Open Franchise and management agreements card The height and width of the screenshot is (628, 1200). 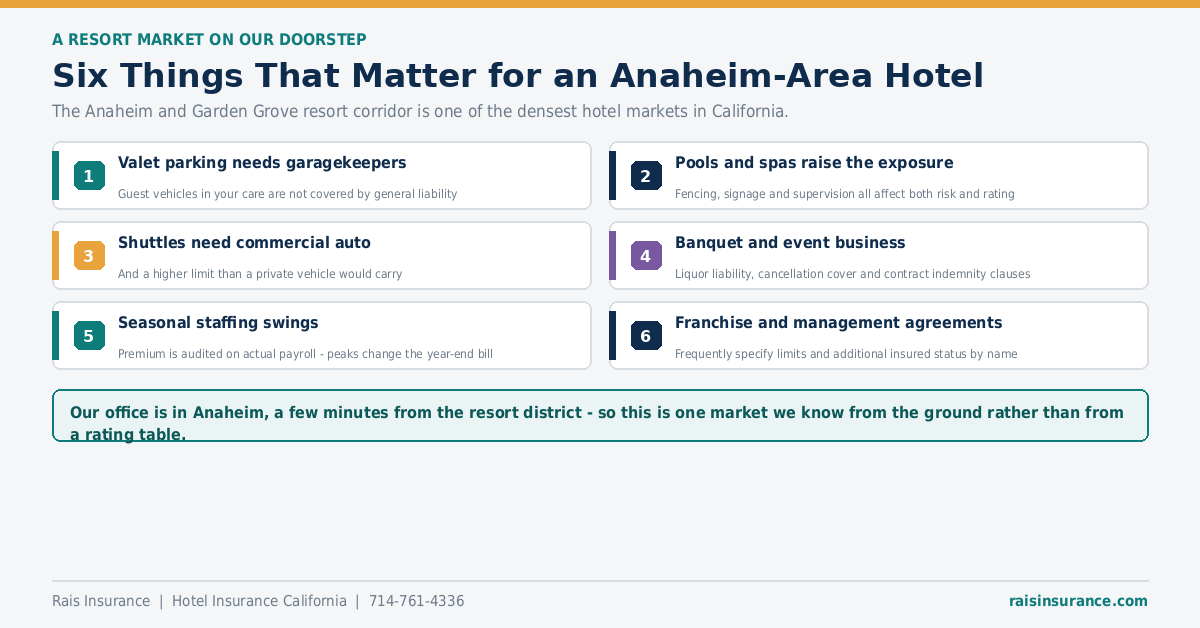[879, 336]
